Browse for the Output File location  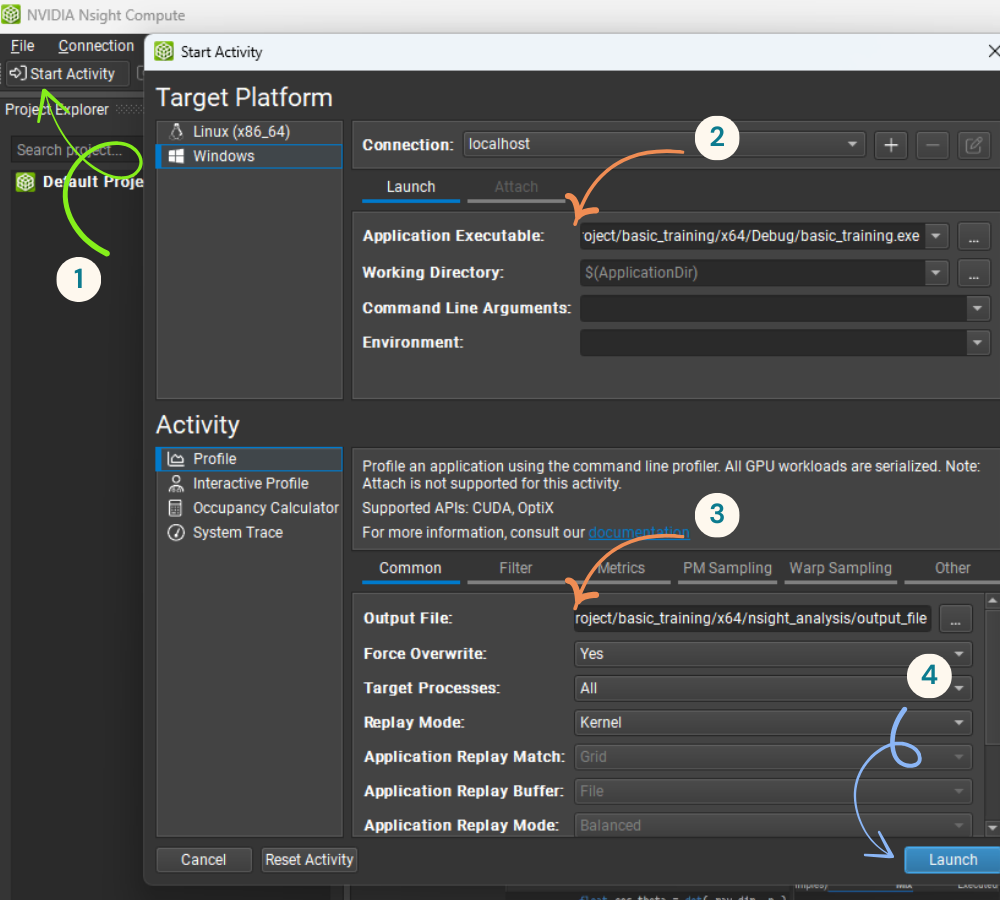click(x=955, y=619)
